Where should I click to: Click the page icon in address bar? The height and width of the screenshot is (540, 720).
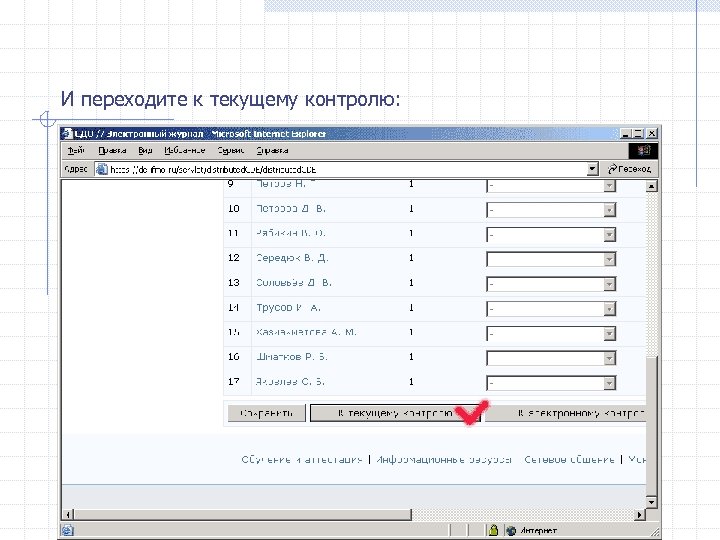coord(102,169)
